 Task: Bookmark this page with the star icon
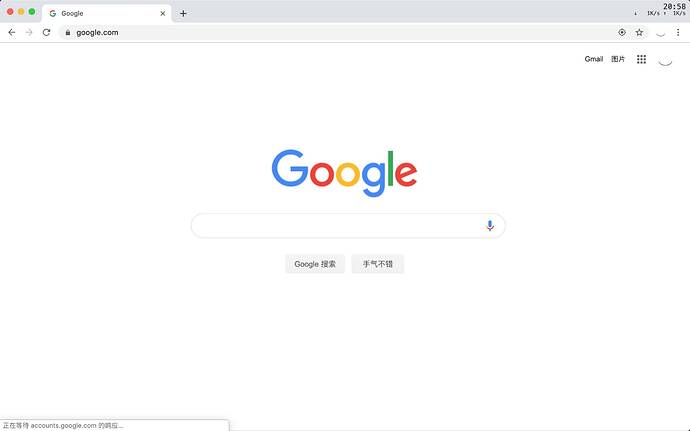(639, 33)
